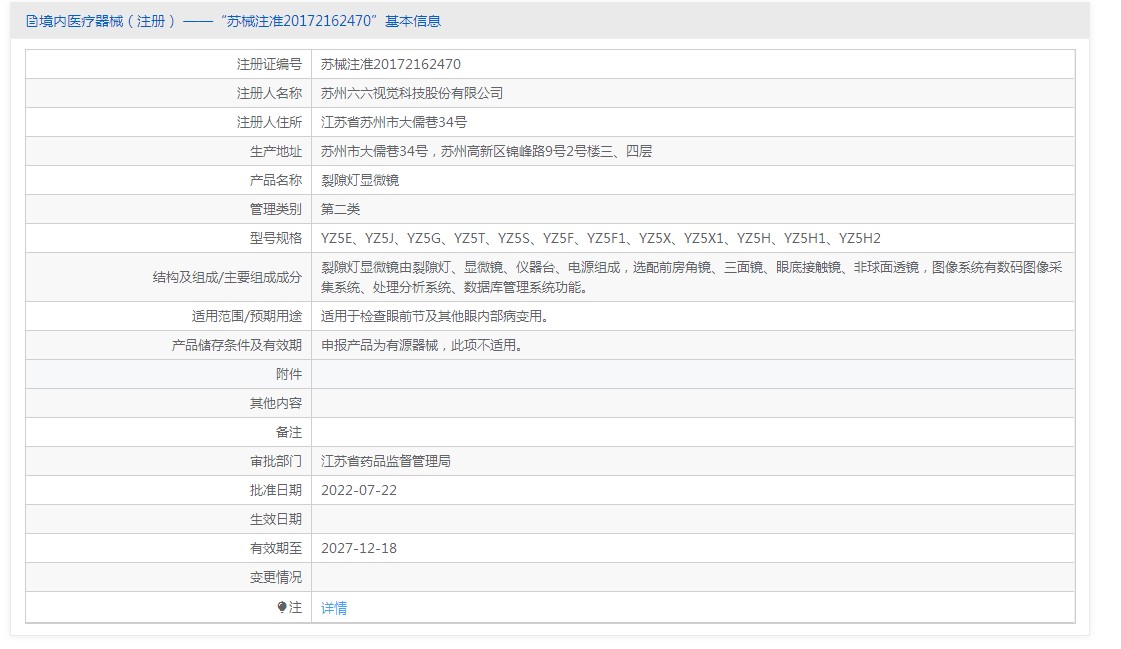This screenshot has height=649, width=1121.
Task: Click the production address value with 锦峰路9号
Action: [x=486, y=152]
